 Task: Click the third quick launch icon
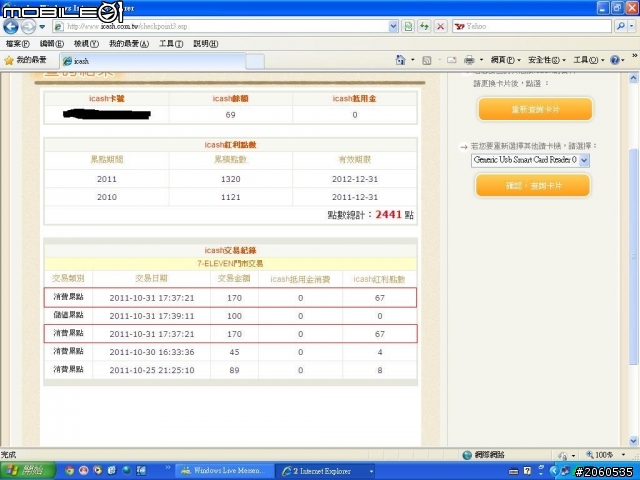98,471
